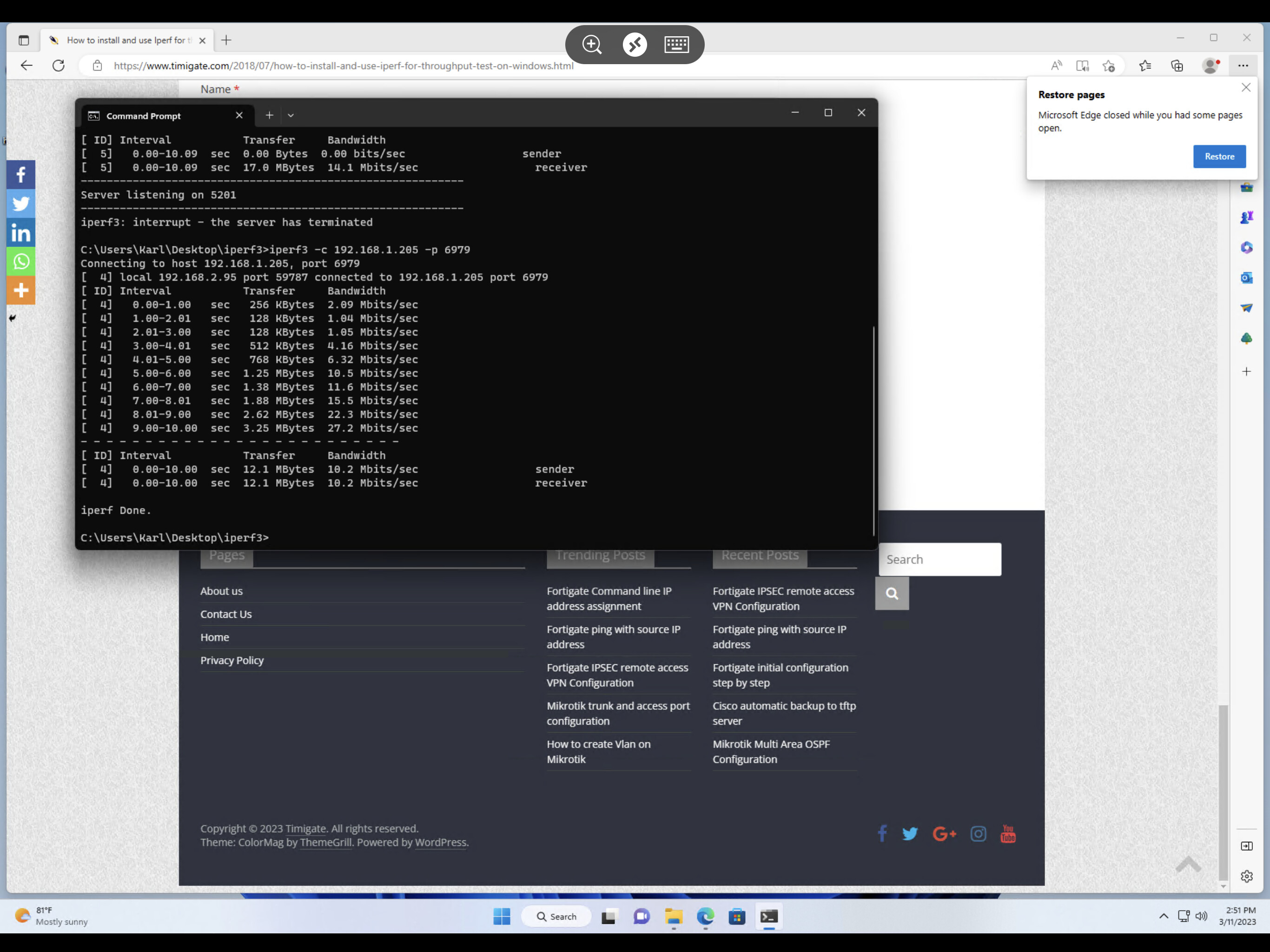The image size is (1270, 952).
Task: Dismiss Restore pages popup
Action: pyautogui.click(x=1245, y=87)
